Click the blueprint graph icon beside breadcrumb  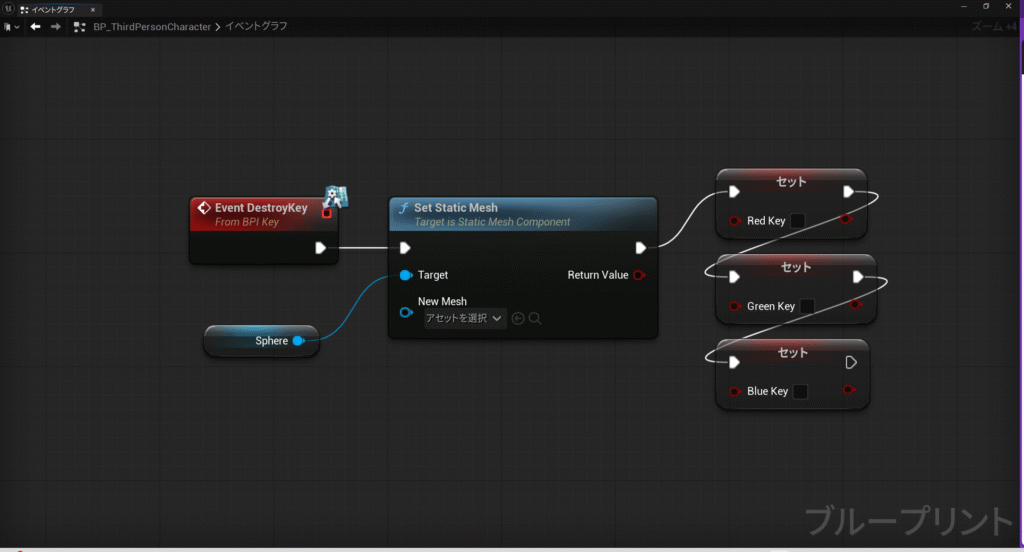[80, 27]
